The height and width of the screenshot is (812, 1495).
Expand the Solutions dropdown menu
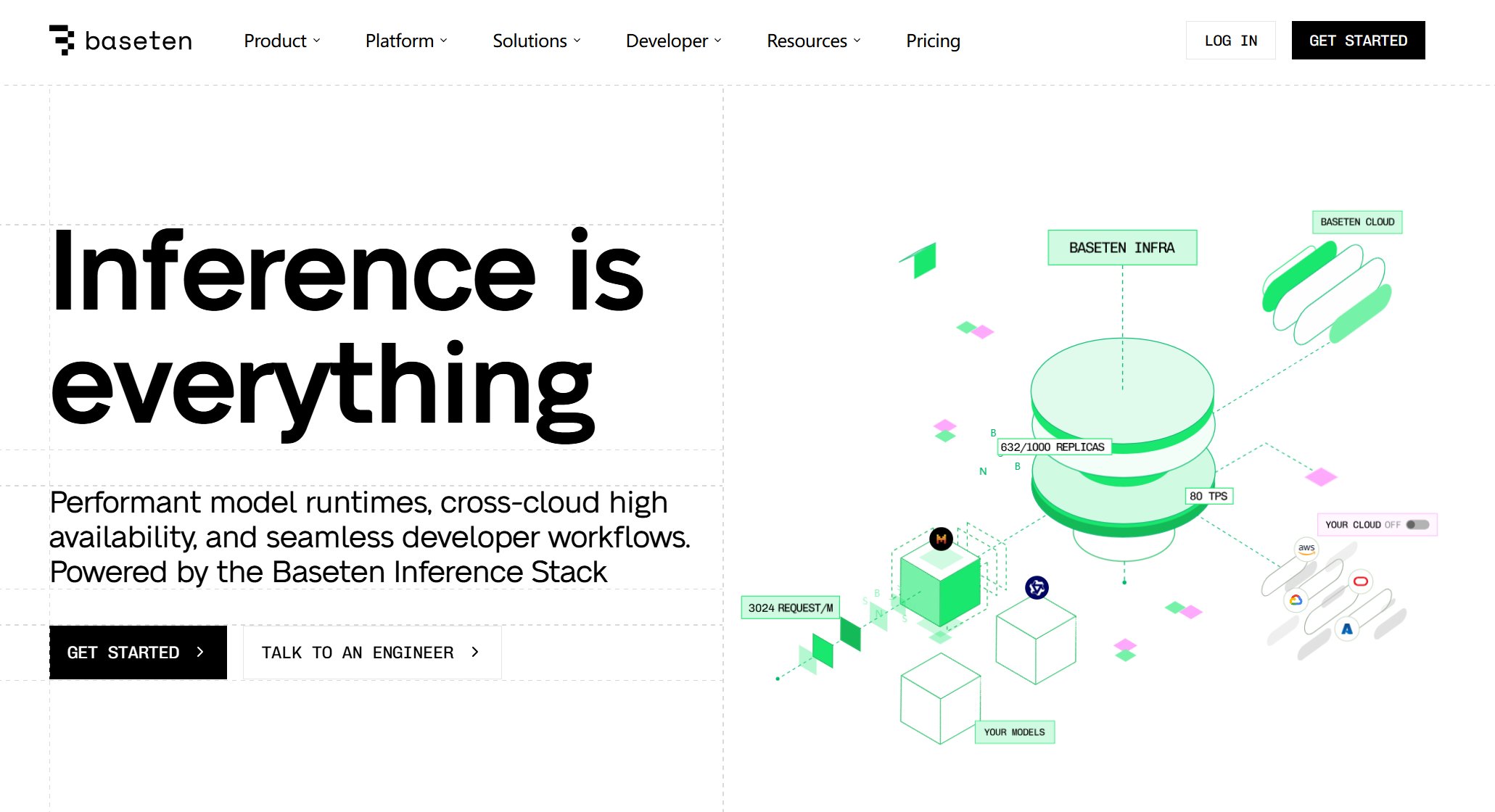(x=536, y=41)
